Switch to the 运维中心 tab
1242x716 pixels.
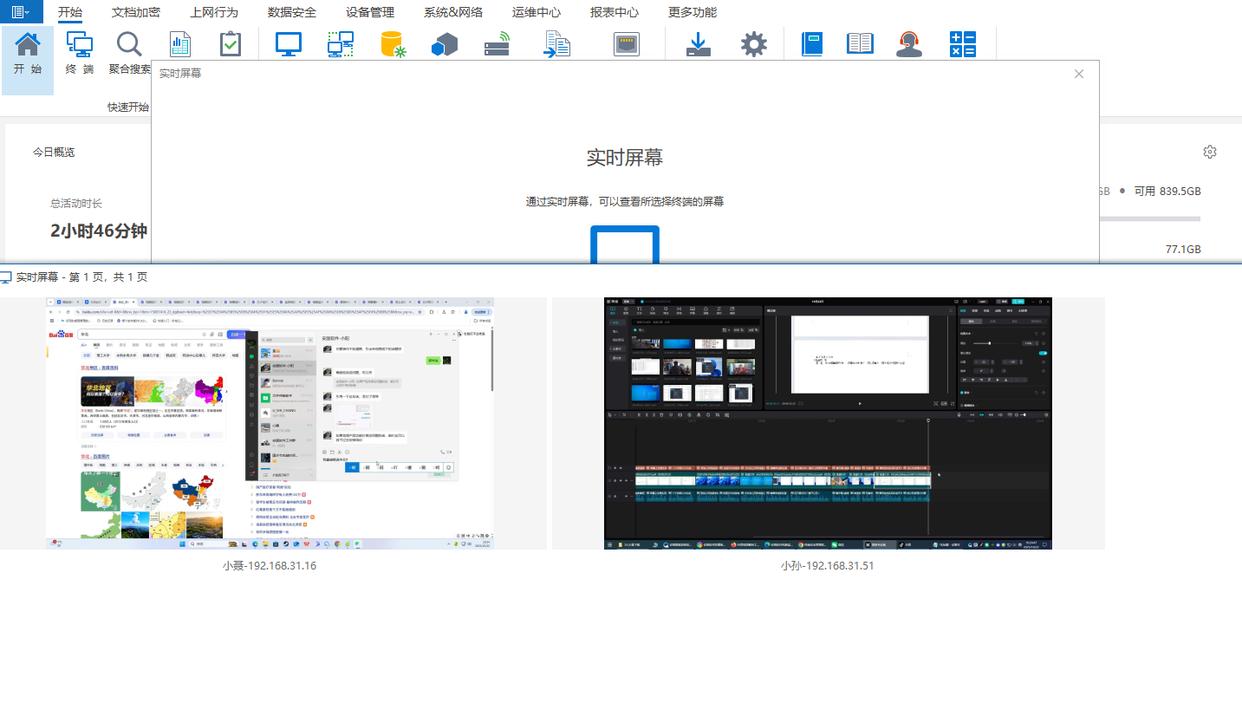536,12
